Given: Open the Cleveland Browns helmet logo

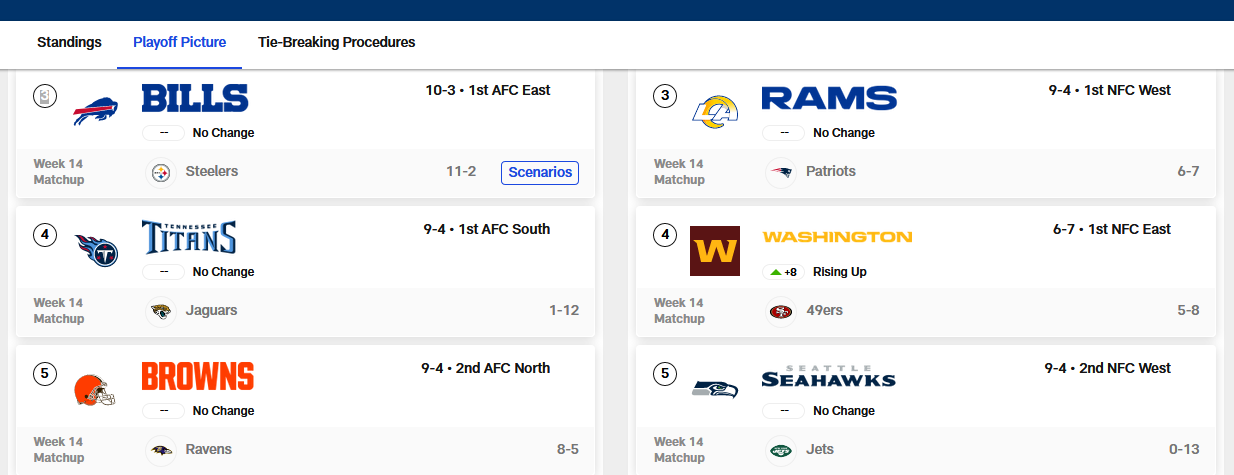Looking at the screenshot, I should coord(96,389).
